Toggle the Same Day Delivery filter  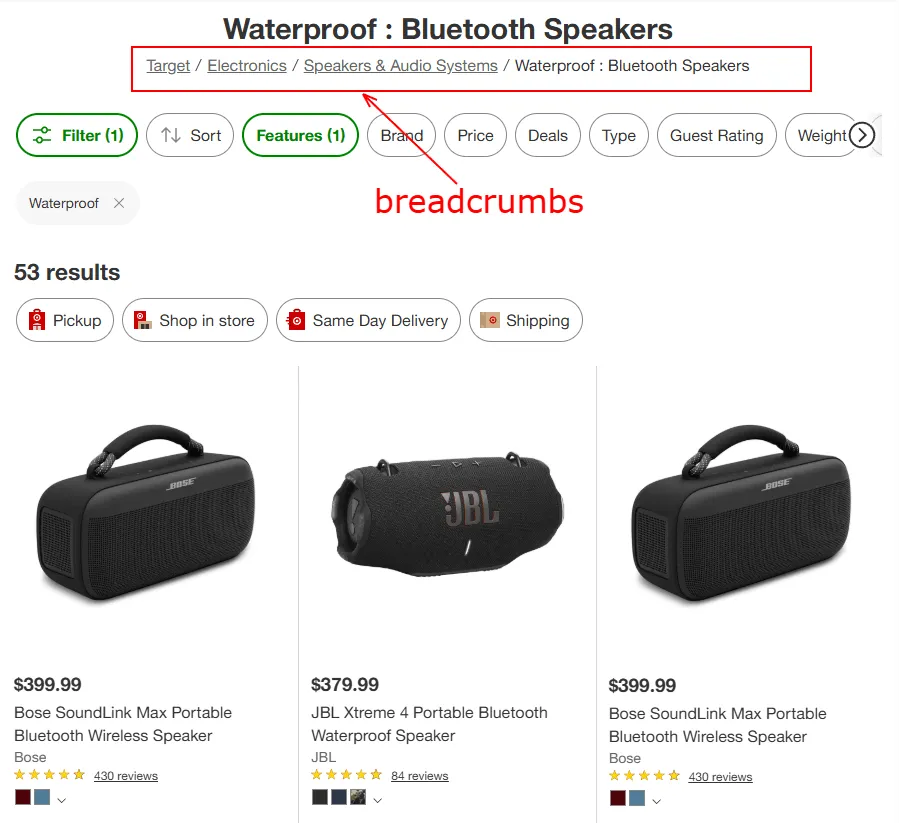click(x=368, y=320)
